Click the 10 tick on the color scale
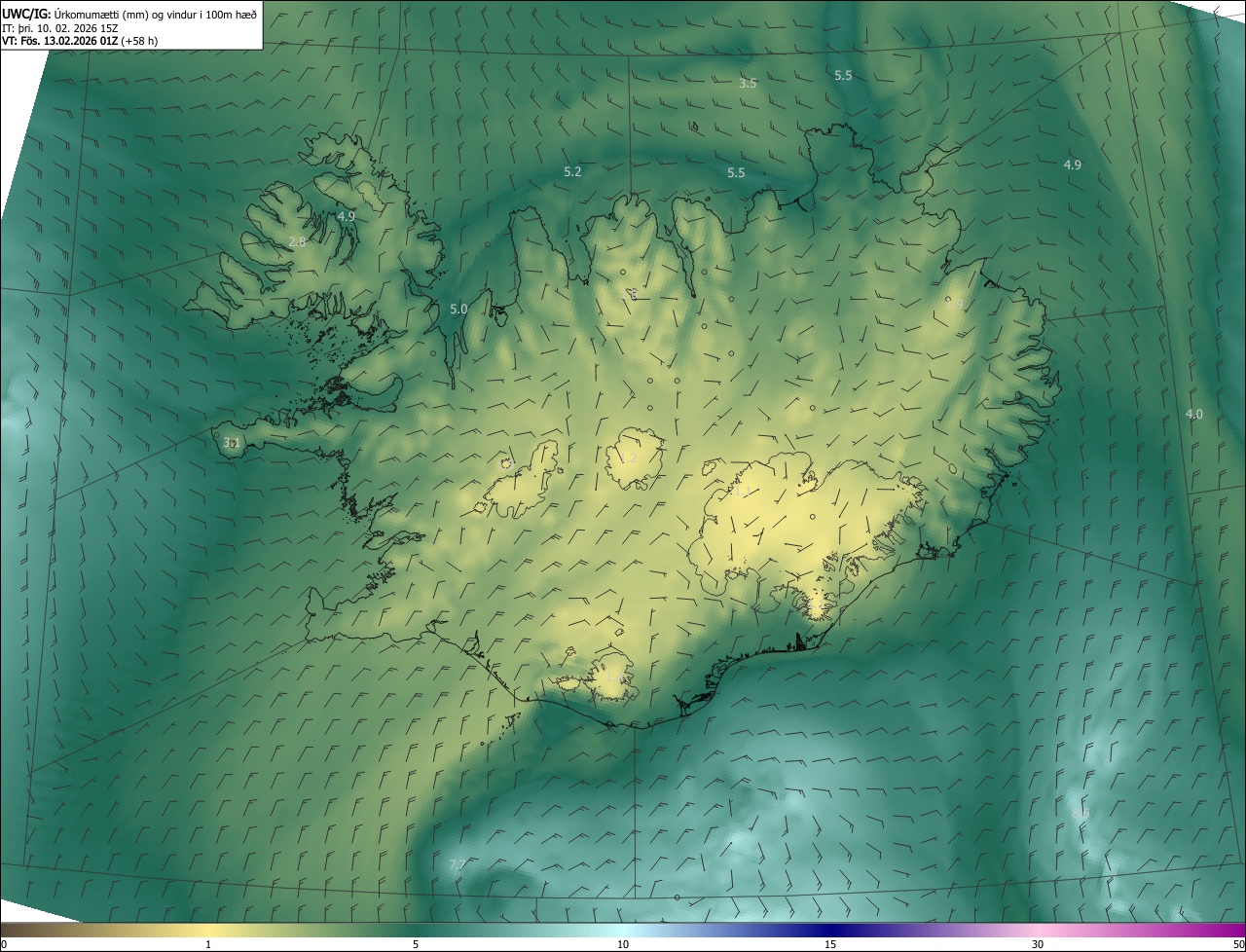 623,944
